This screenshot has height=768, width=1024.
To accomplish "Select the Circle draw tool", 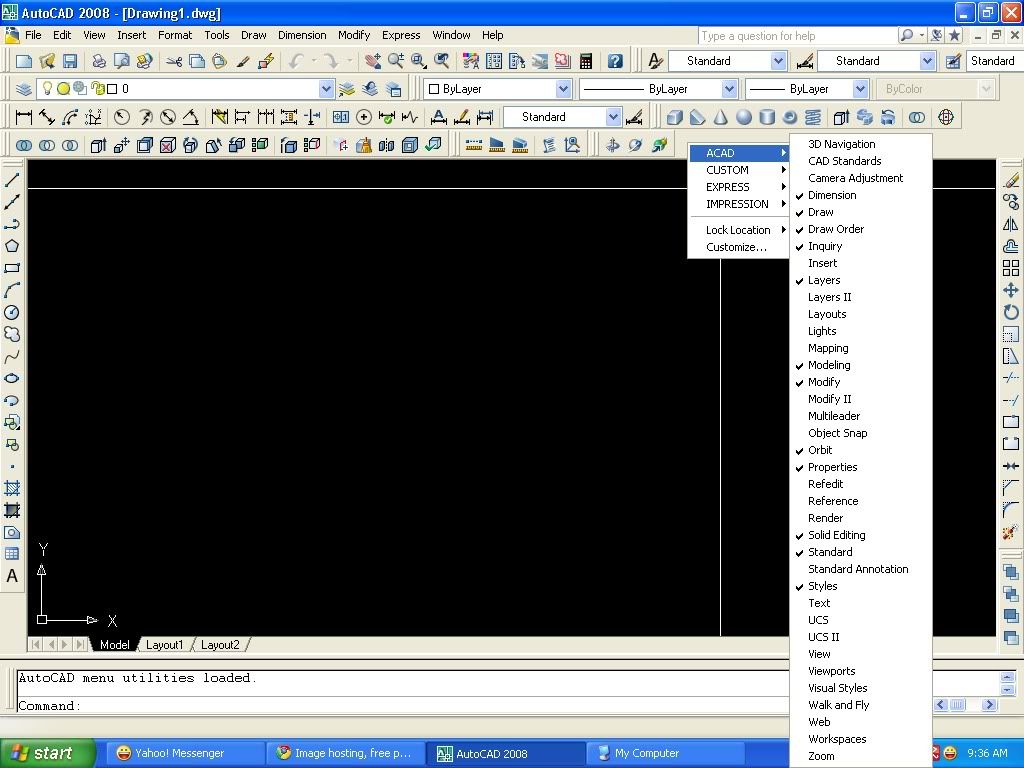I will [12, 312].
